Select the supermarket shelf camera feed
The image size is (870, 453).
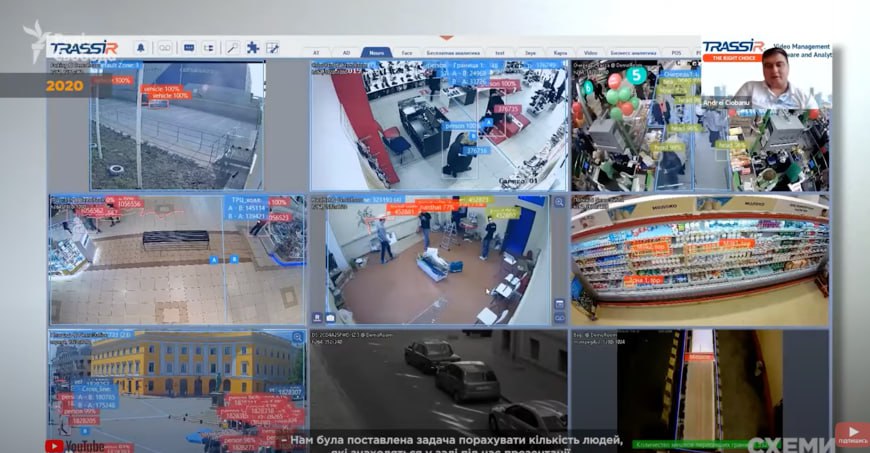[x=699, y=260]
